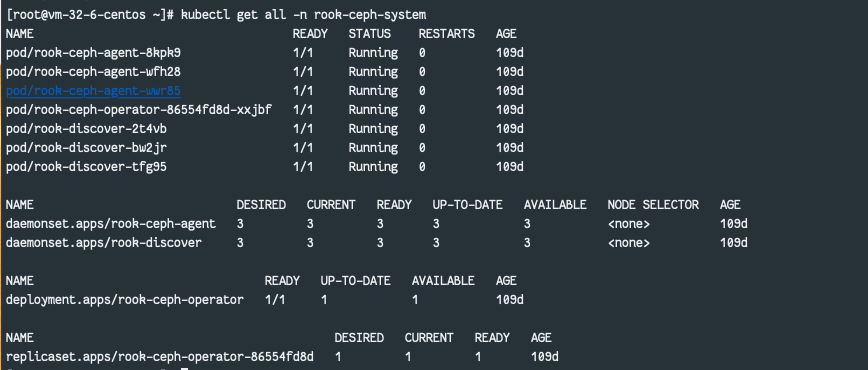The width and height of the screenshot is (868, 370).
Task: Click daemonset.apps/rook-ceph-agent name
Action: point(111,224)
